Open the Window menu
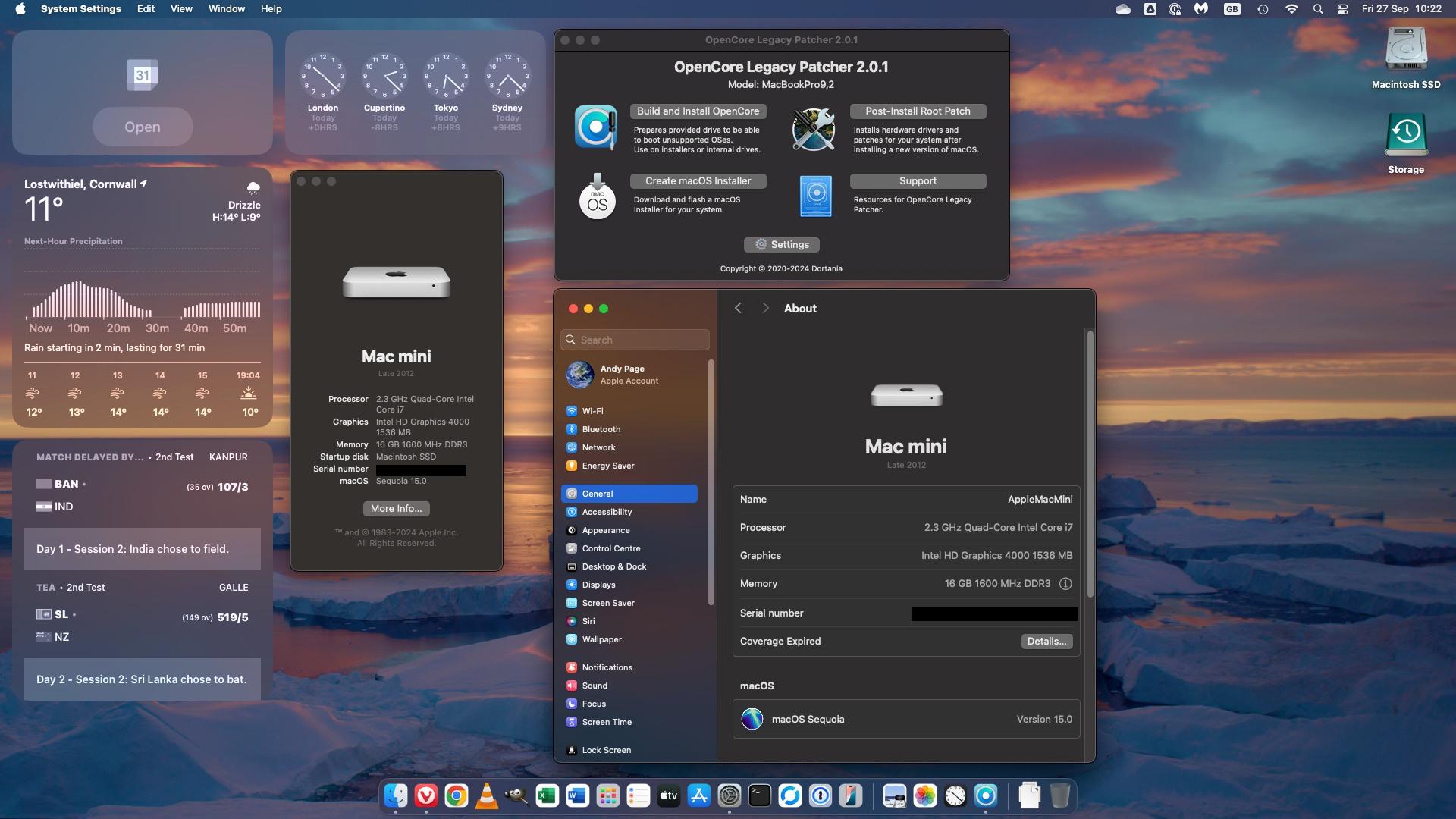1456x819 pixels. point(227,8)
